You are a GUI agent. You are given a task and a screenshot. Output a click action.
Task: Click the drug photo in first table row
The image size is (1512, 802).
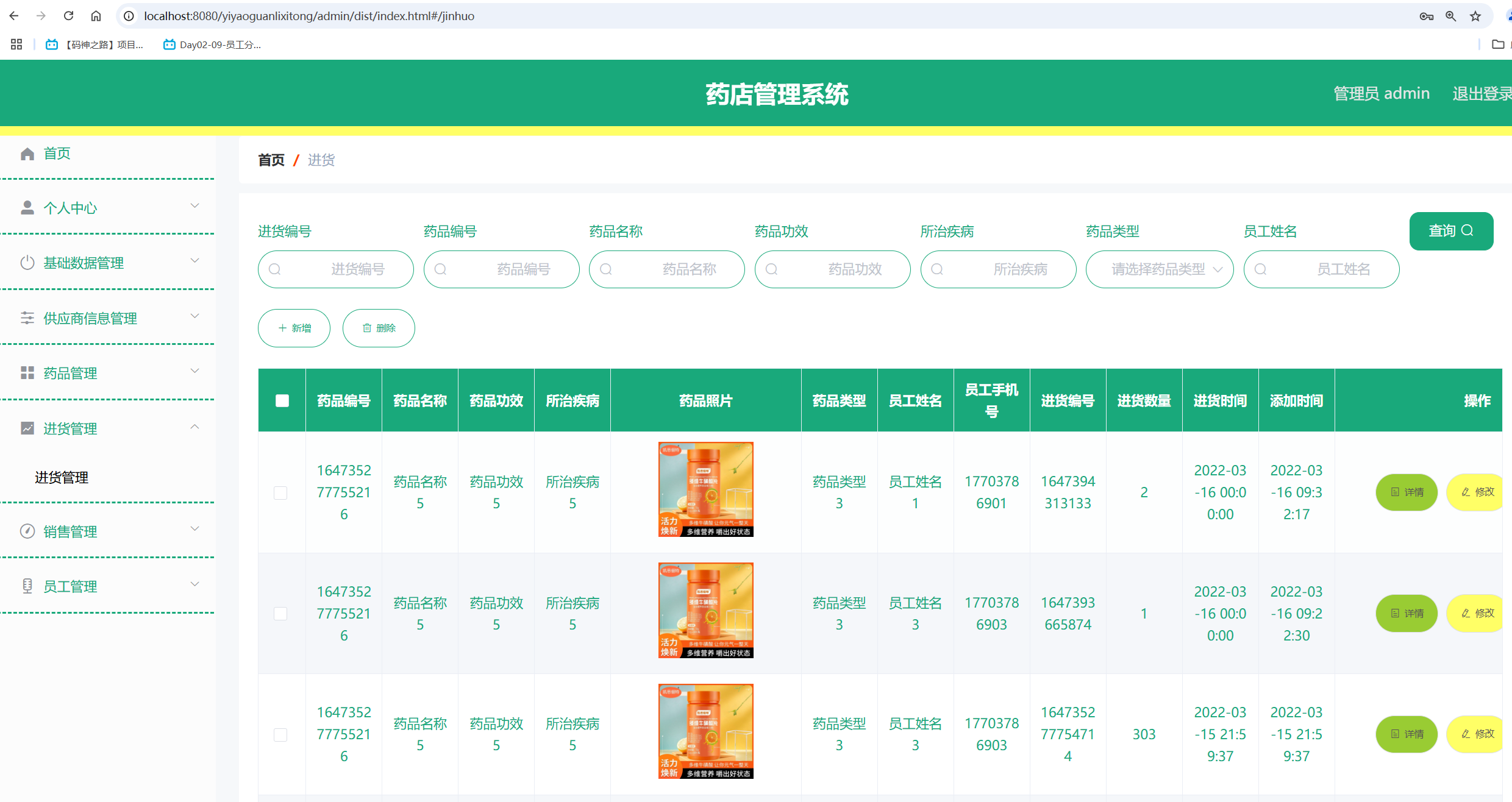[706, 489]
